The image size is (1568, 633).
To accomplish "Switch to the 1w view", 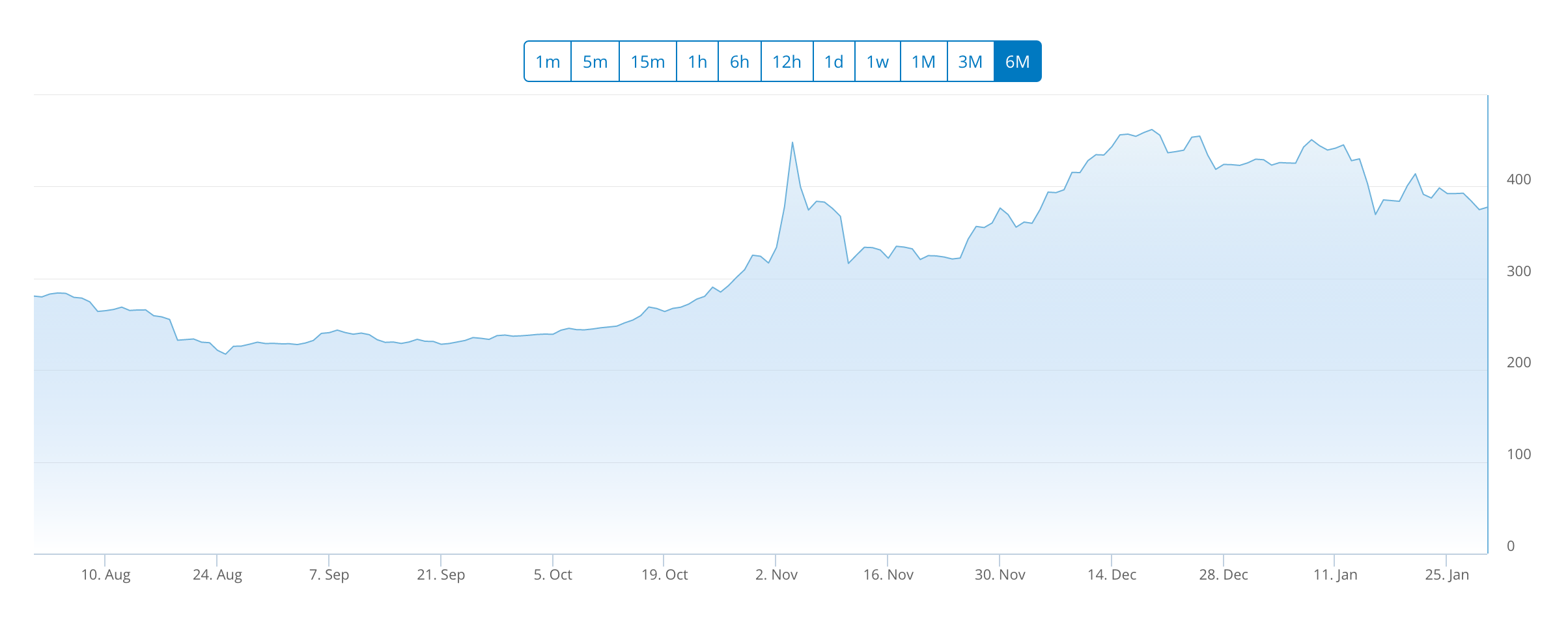I will tap(878, 62).
